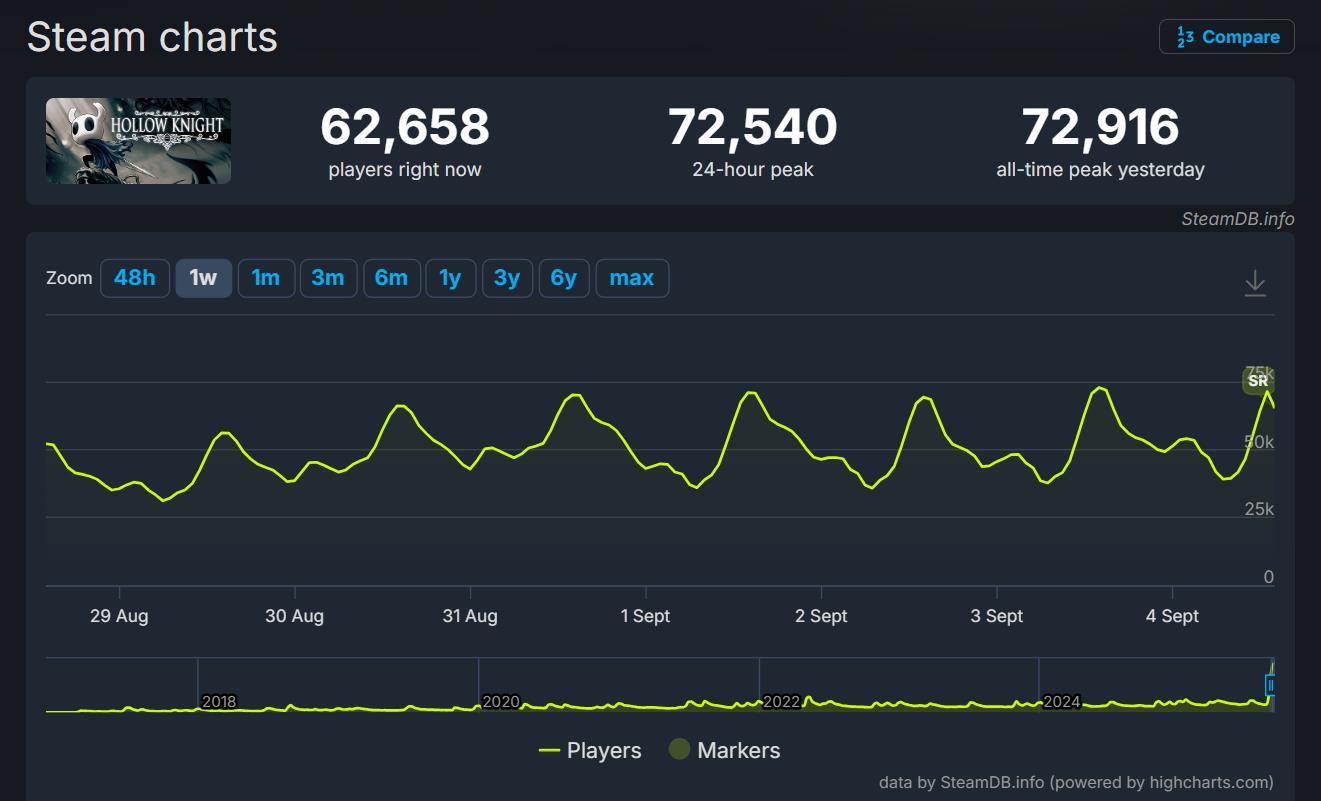Click the italic SteamDB.info watermark
The height and width of the screenshot is (801, 1321).
(x=1237, y=219)
